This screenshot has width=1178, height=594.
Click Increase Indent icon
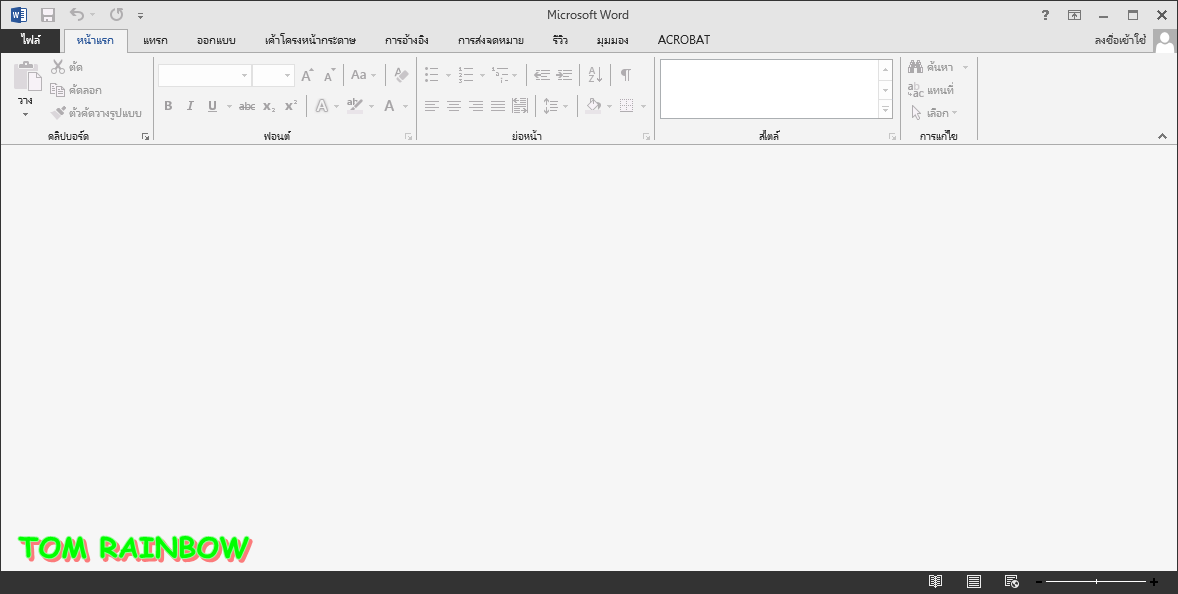(x=564, y=74)
